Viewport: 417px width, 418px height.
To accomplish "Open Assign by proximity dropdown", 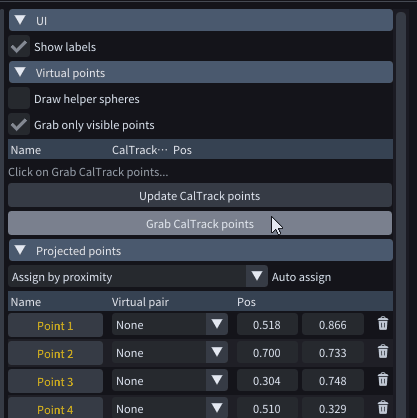I will (138, 276).
